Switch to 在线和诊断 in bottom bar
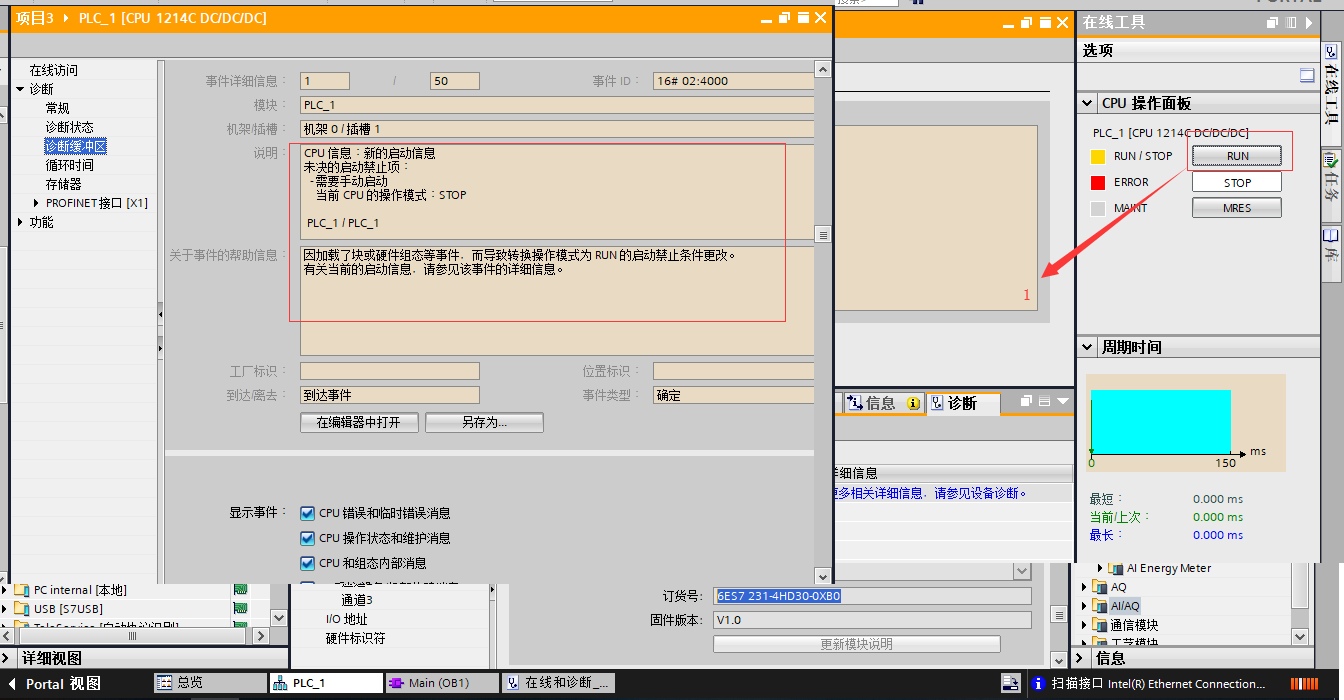 (x=558, y=682)
